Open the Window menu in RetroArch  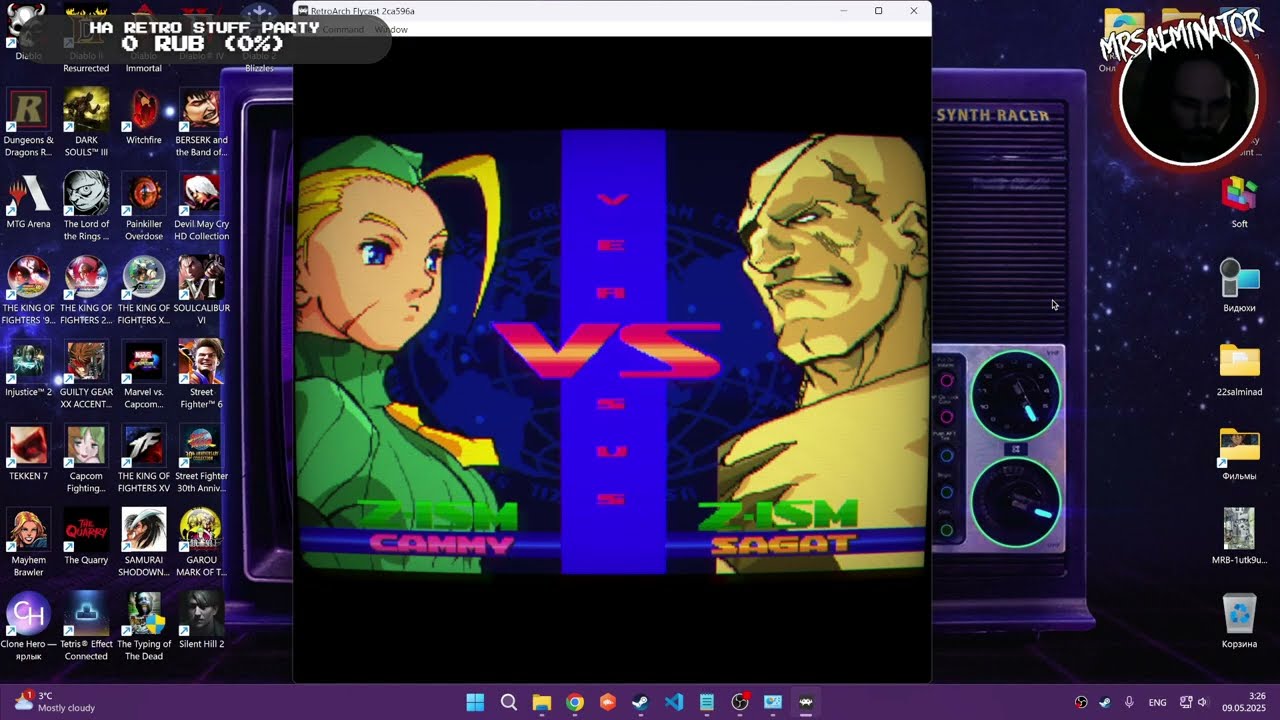(x=392, y=30)
